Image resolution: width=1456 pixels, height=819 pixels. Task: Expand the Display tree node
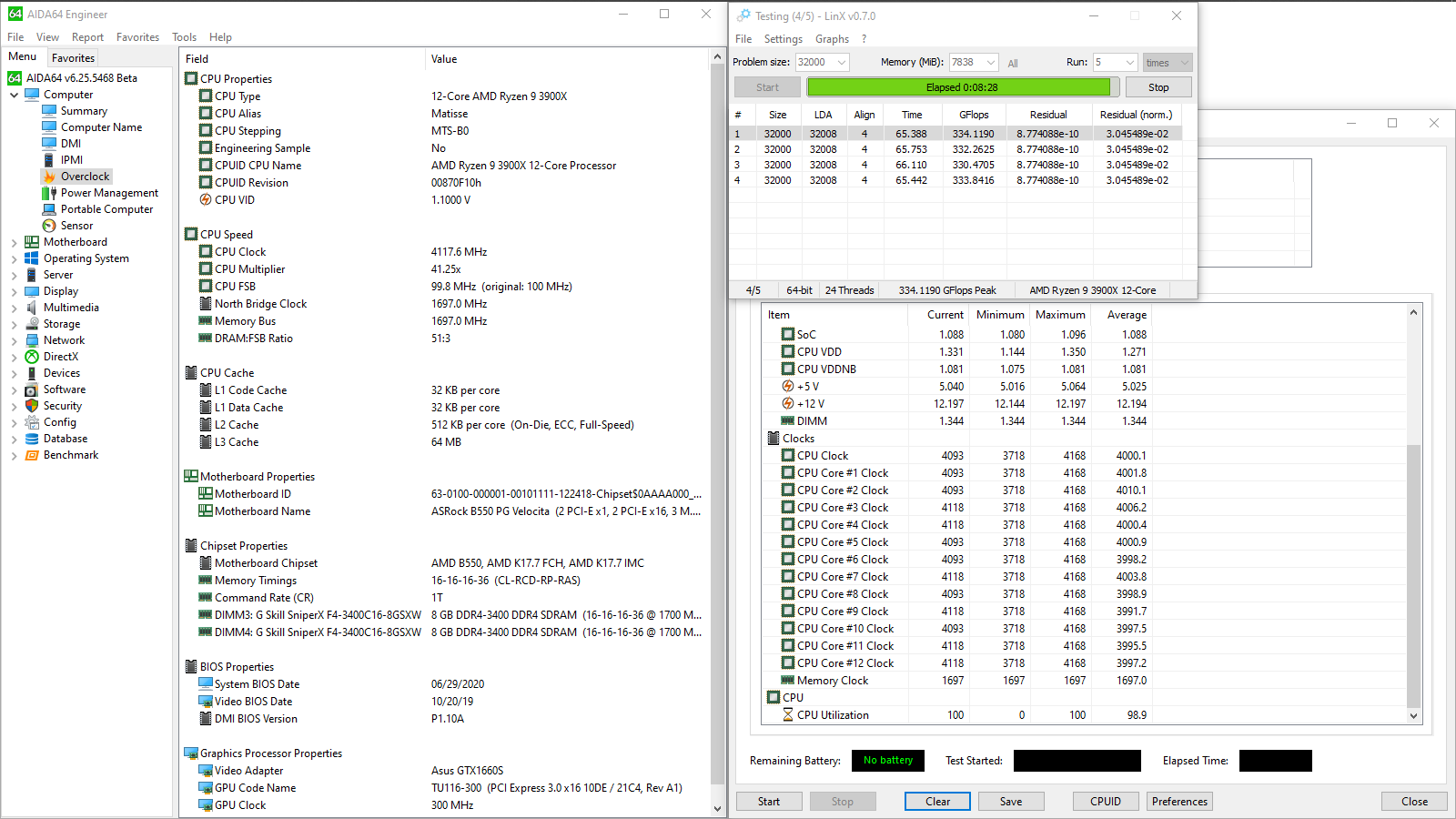coord(15,291)
